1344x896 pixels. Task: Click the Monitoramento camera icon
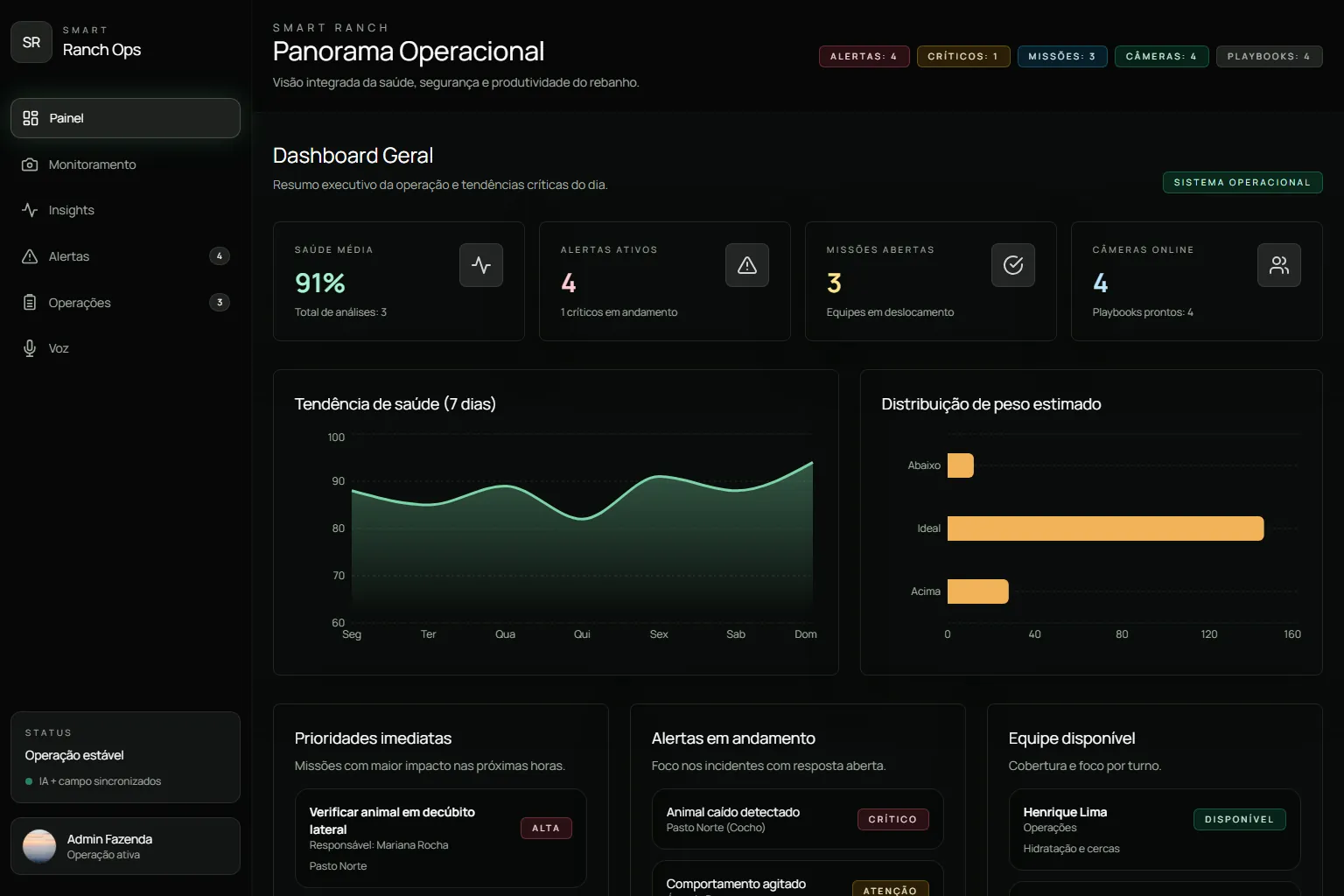(x=30, y=164)
